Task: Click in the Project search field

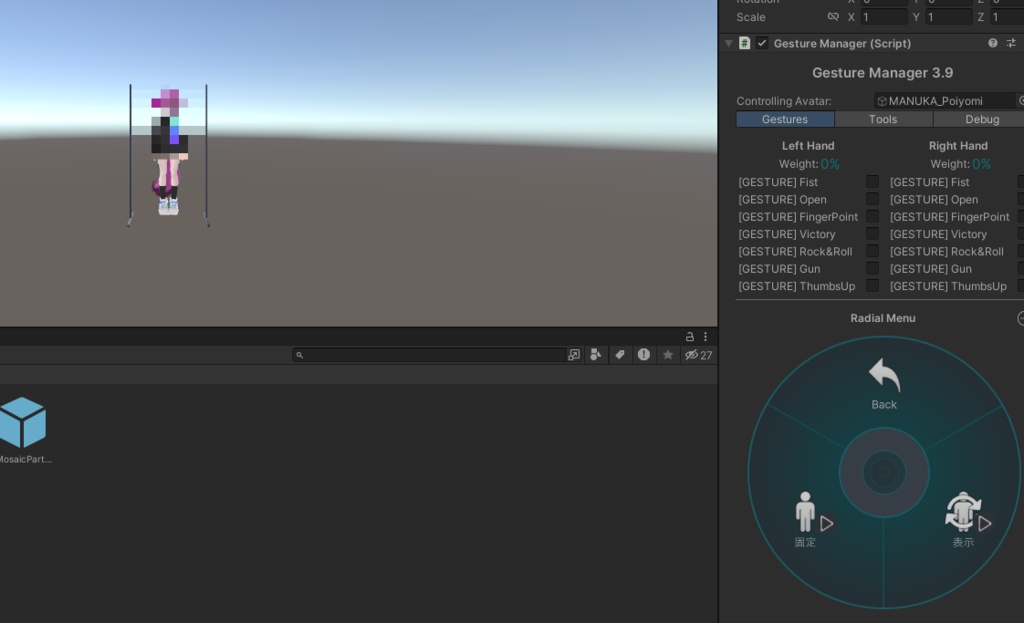Action: pos(428,355)
